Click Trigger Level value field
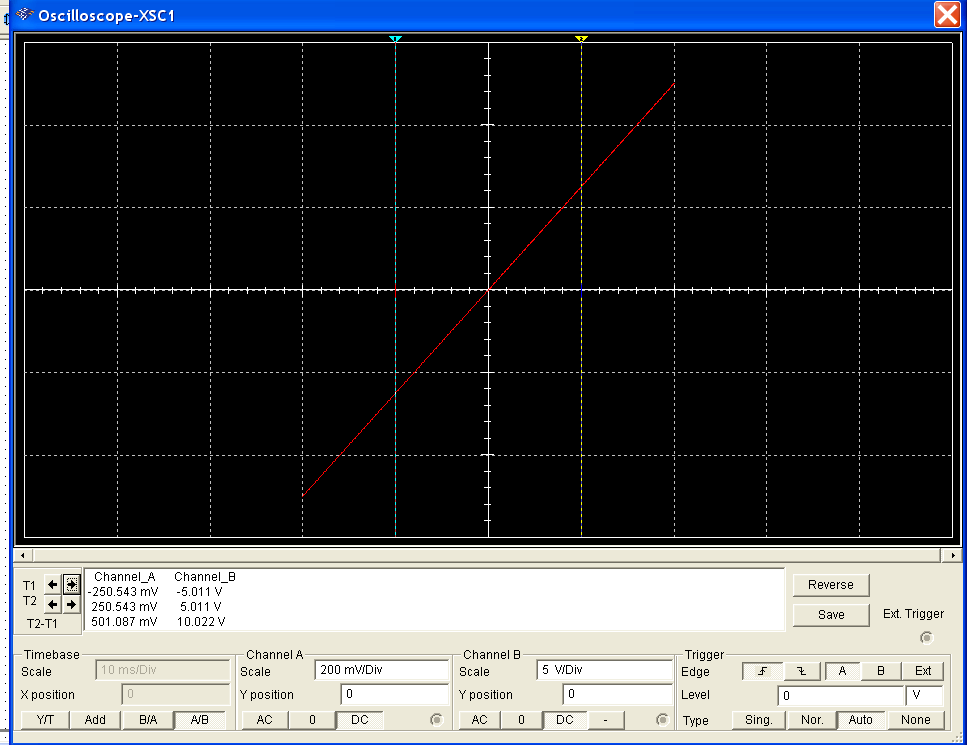Screen dimensions: 967x745 pos(841,696)
